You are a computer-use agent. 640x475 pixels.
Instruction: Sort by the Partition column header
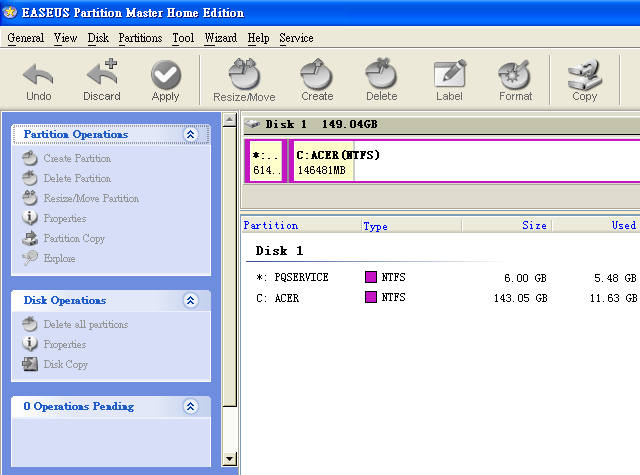click(x=301, y=225)
